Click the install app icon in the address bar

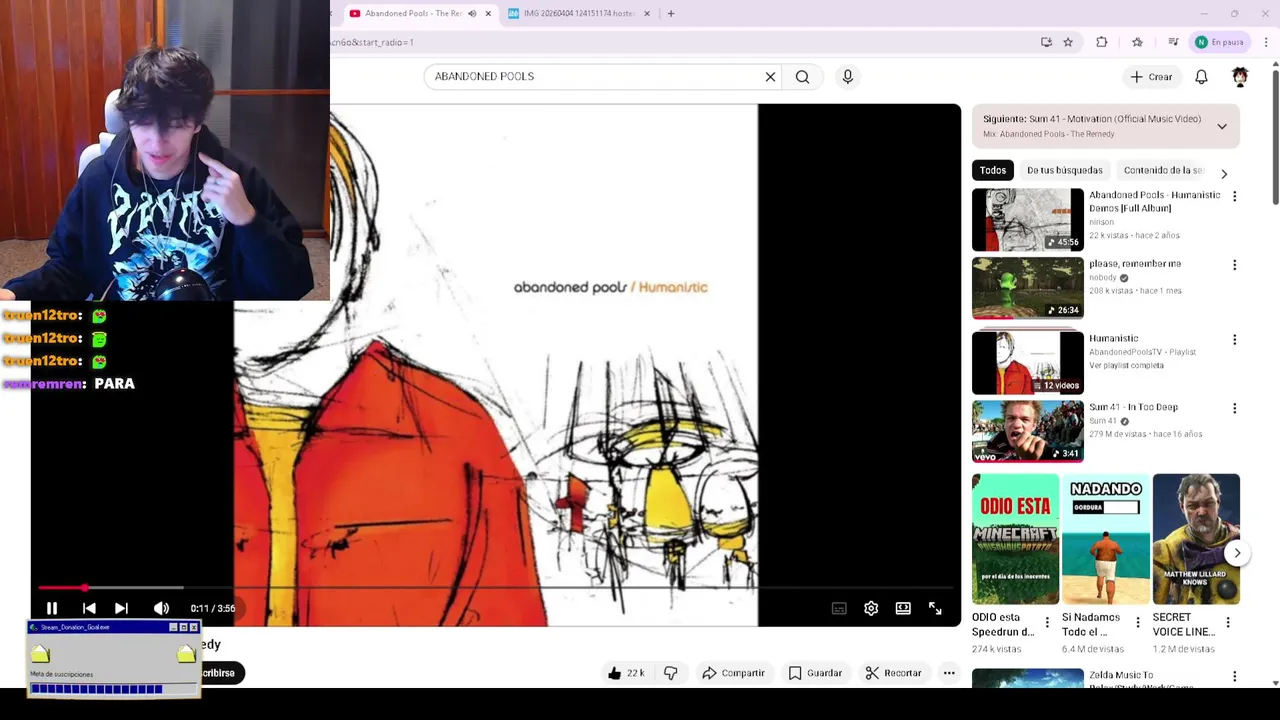1046,42
